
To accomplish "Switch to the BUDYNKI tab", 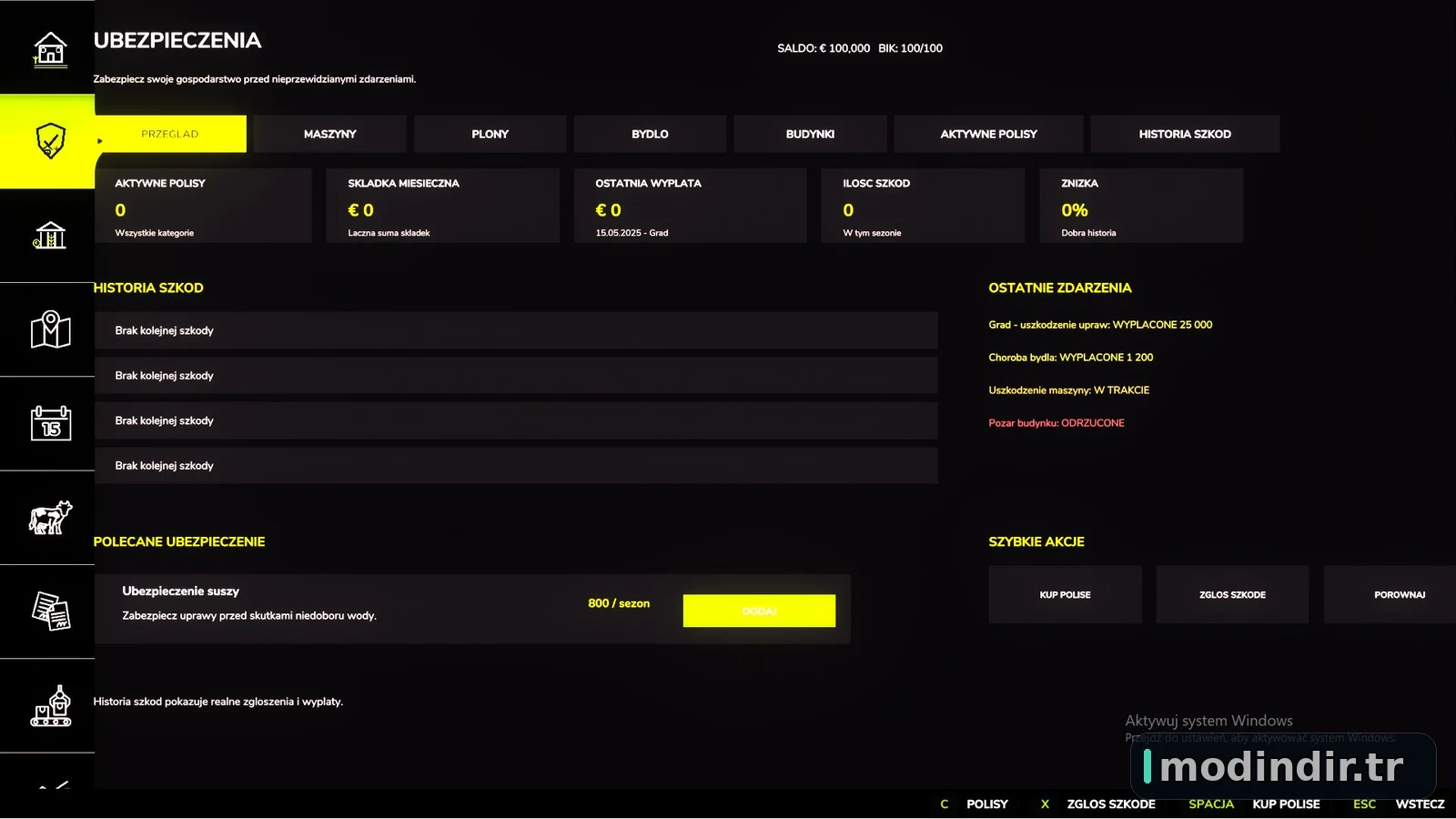I will coord(811,134).
